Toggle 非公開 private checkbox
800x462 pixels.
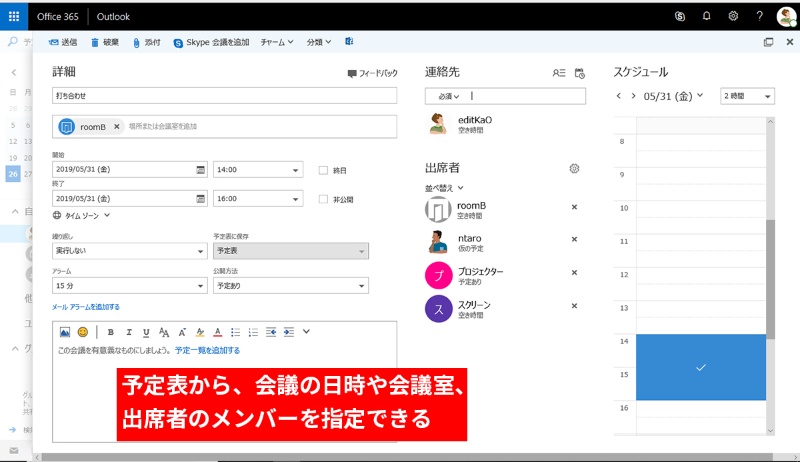323,199
